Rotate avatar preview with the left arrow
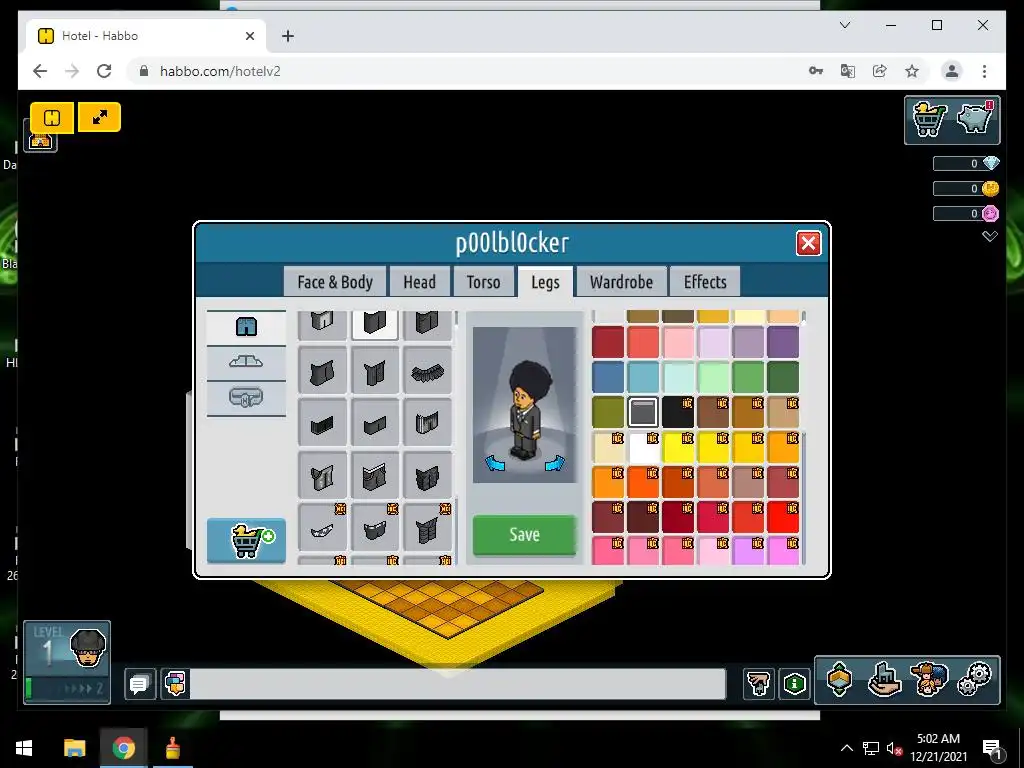 tap(496, 463)
